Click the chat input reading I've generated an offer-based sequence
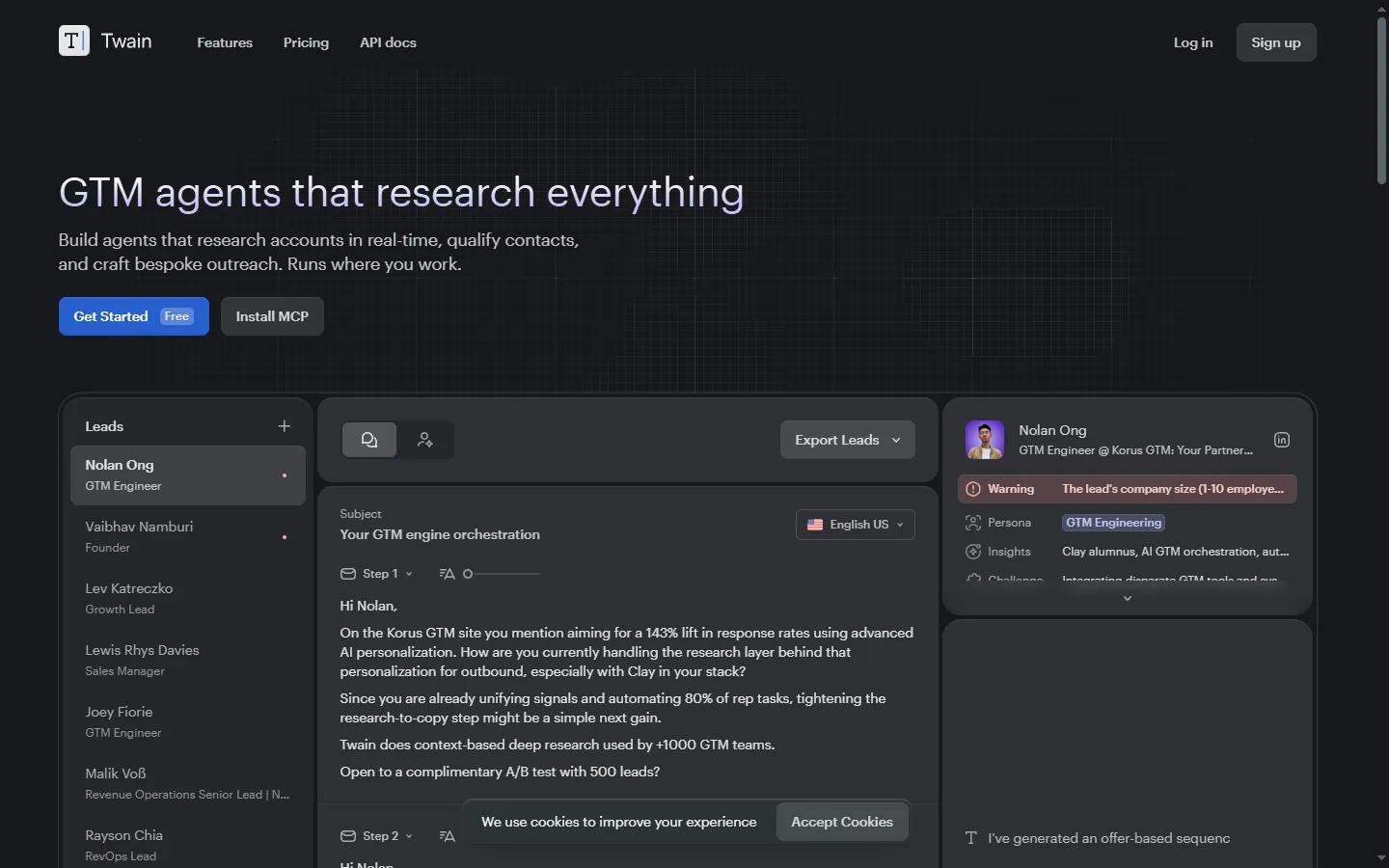 (x=1107, y=838)
